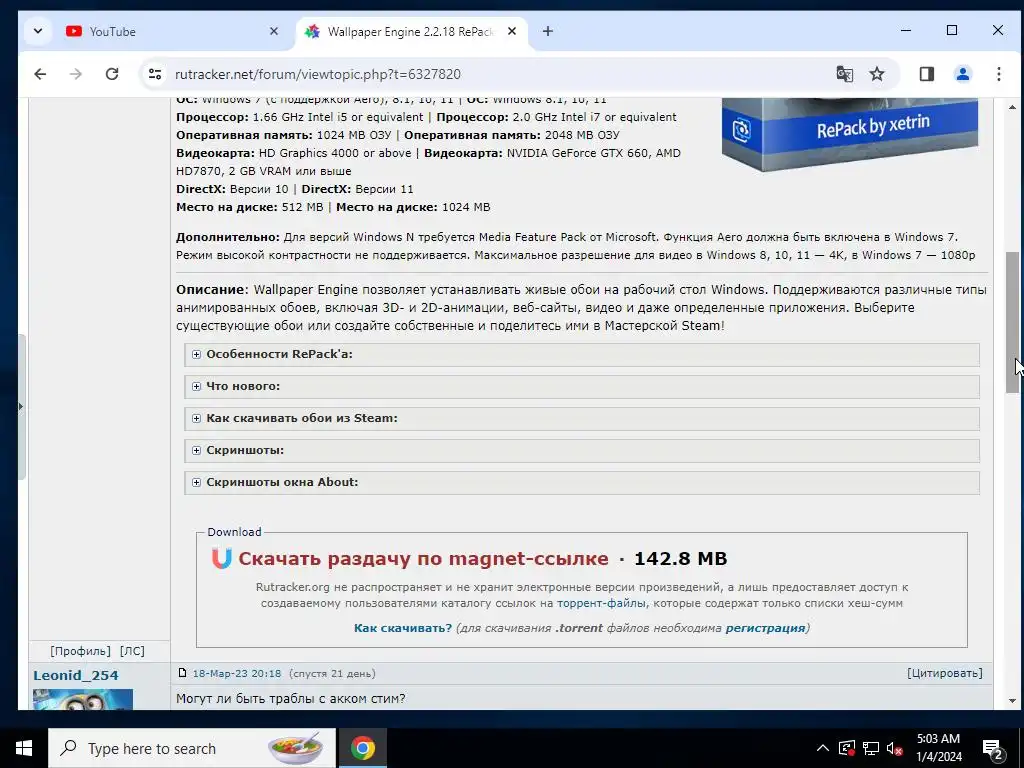1024x768 pixels.
Task: Click the [Цитировать] quote button
Action: pos(944,673)
